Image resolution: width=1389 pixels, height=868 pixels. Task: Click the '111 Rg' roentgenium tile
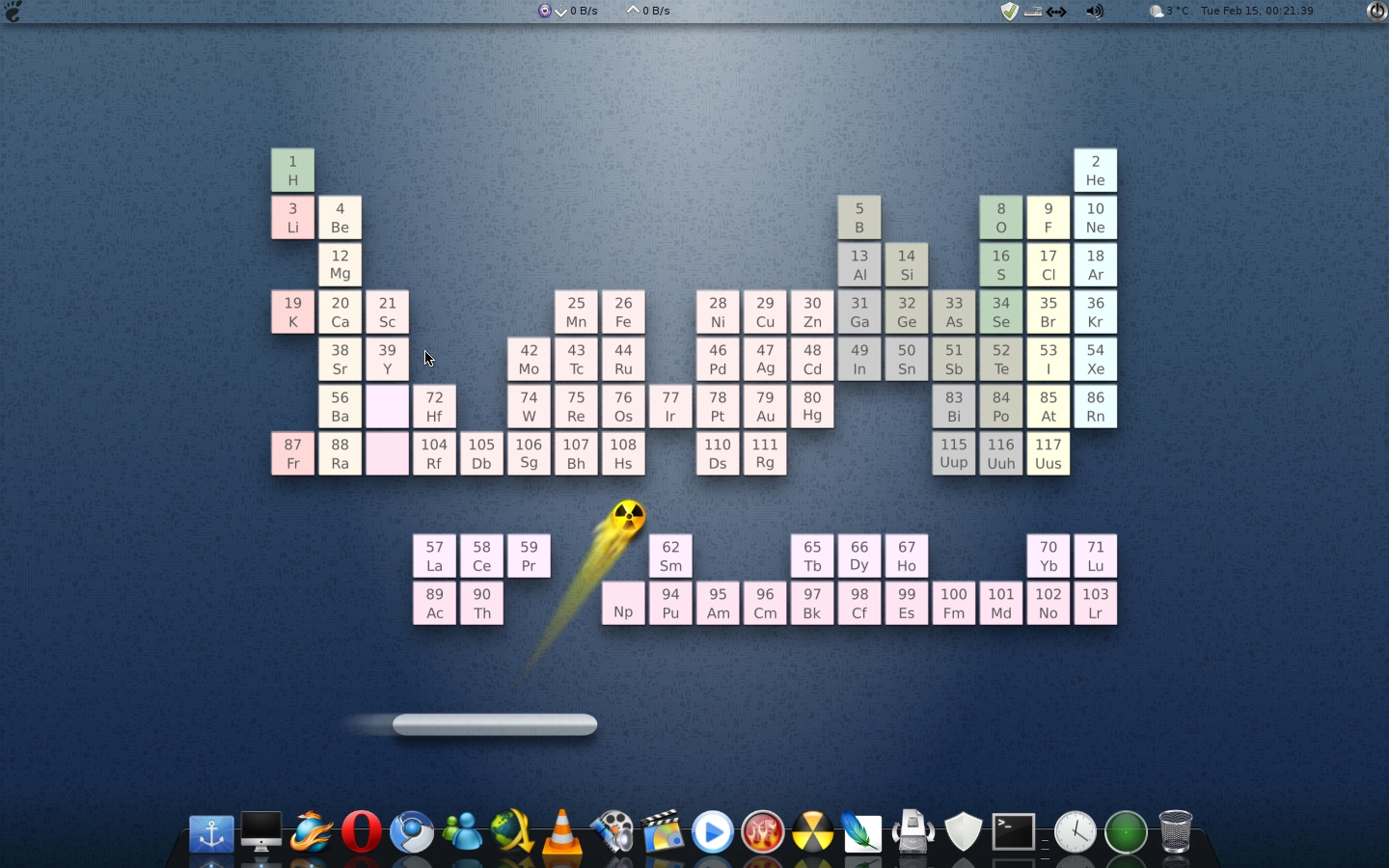[x=766, y=454]
